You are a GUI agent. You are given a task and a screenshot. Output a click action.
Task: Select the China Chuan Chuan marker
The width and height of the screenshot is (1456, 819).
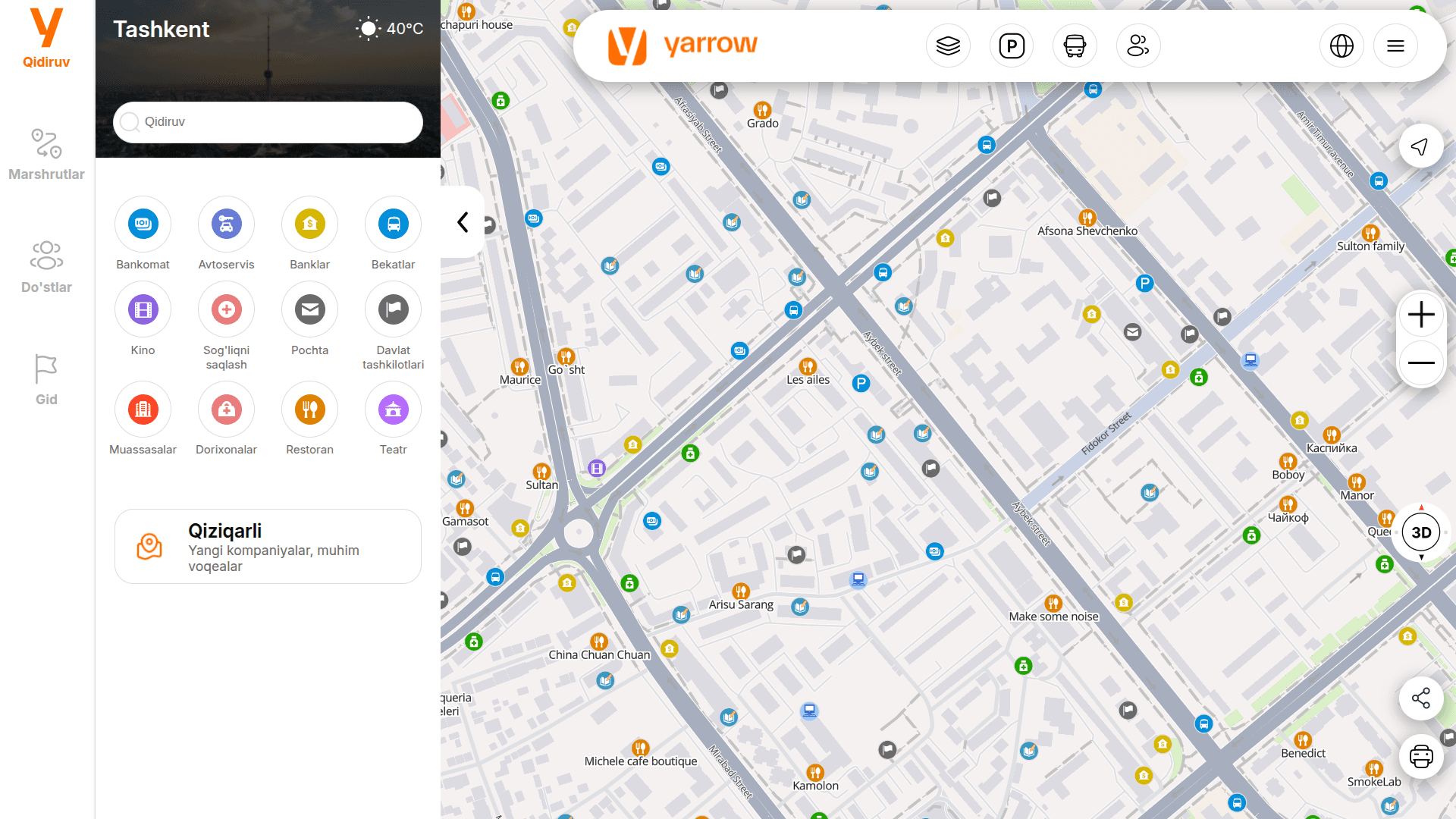[599, 642]
